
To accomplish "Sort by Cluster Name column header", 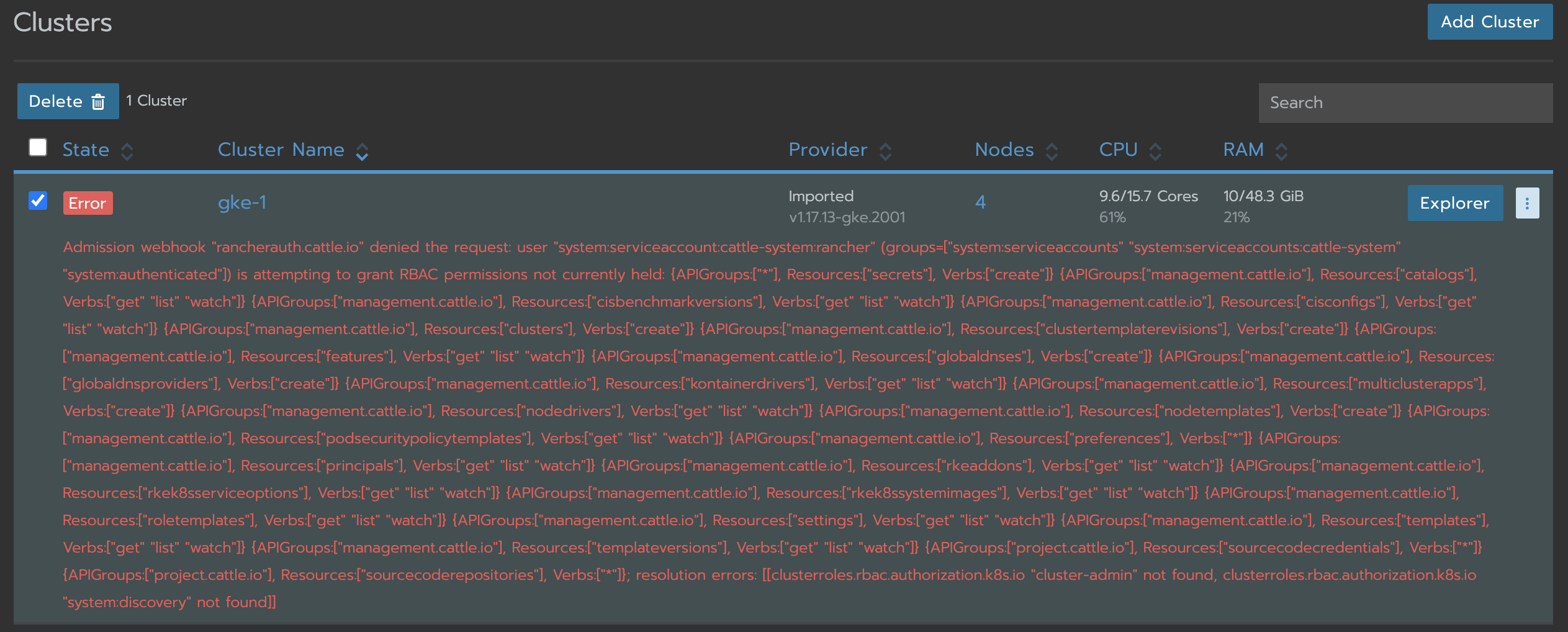I will click(293, 150).
